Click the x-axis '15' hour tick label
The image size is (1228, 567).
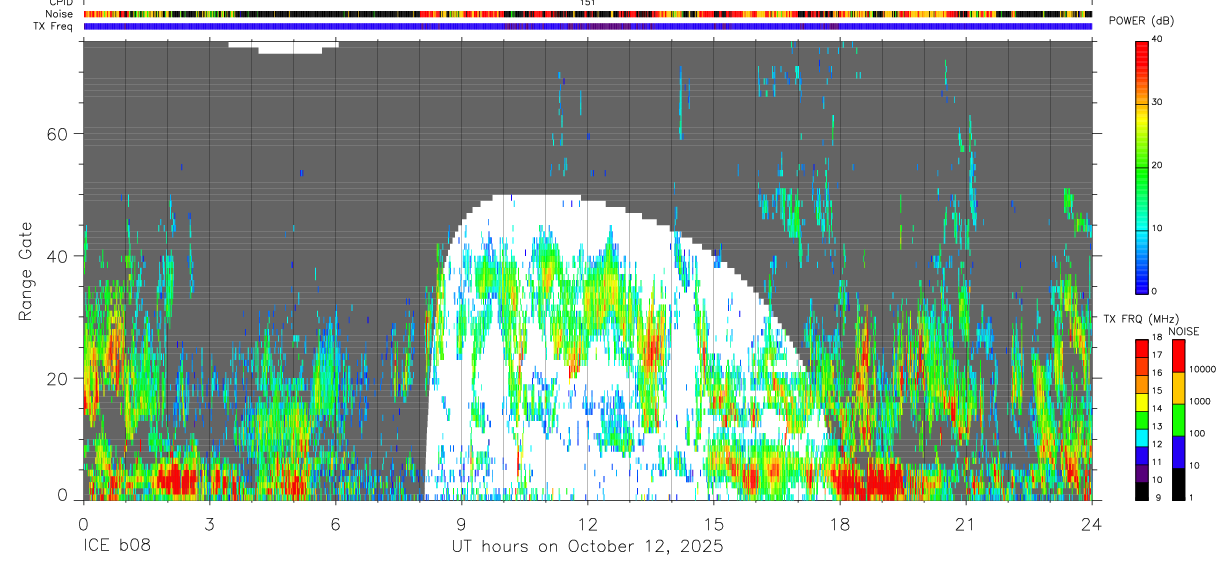click(713, 524)
